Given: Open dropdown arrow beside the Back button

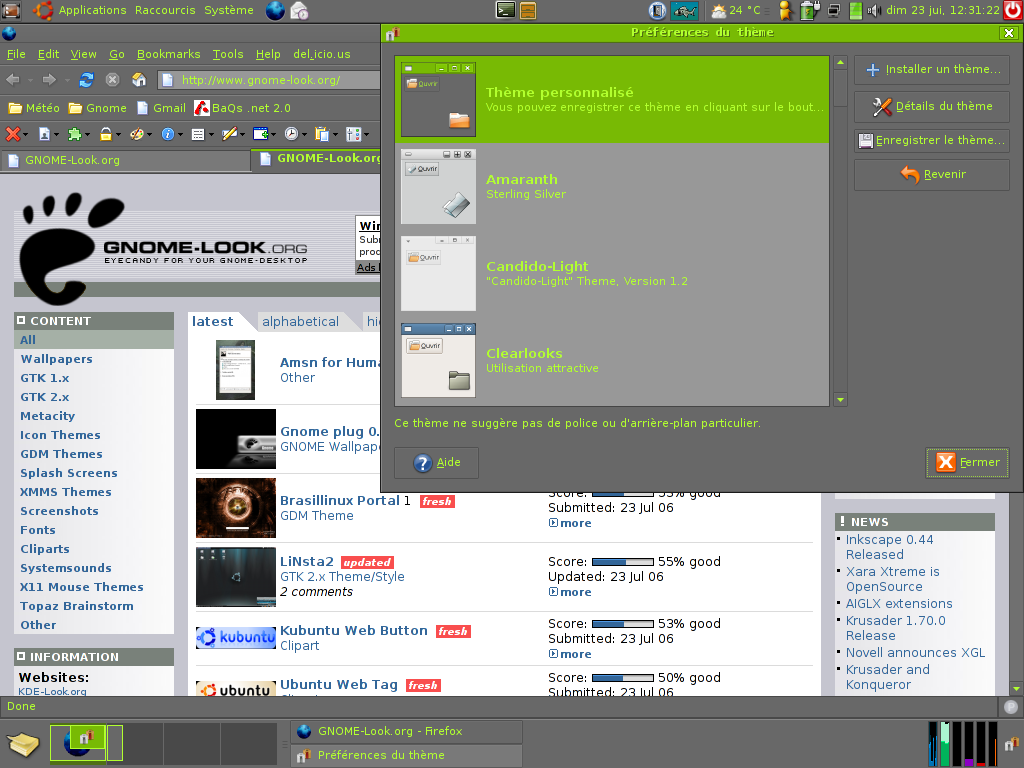Looking at the screenshot, I should 30,80.
